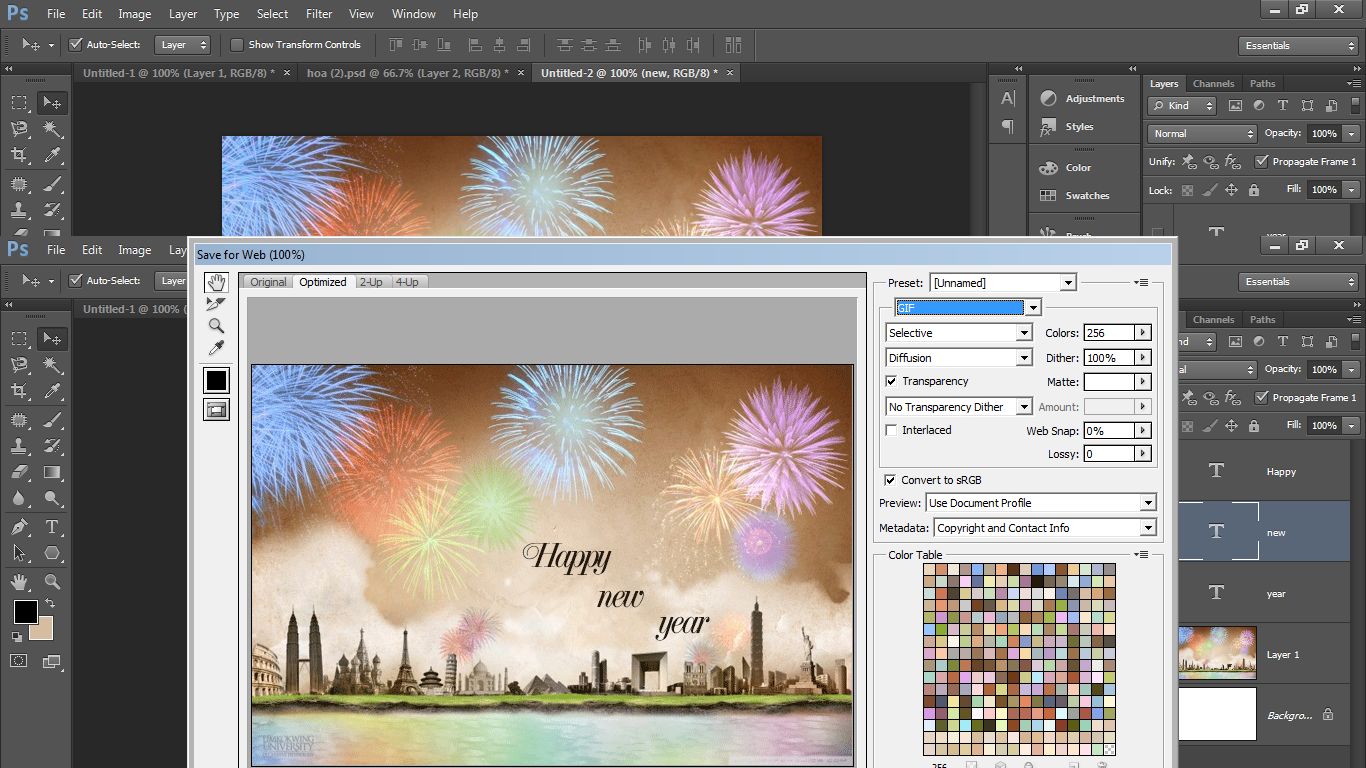1366x768 pixels.
Task: Align horizontal centers from the options bar
Action: (x=498, y=45)
